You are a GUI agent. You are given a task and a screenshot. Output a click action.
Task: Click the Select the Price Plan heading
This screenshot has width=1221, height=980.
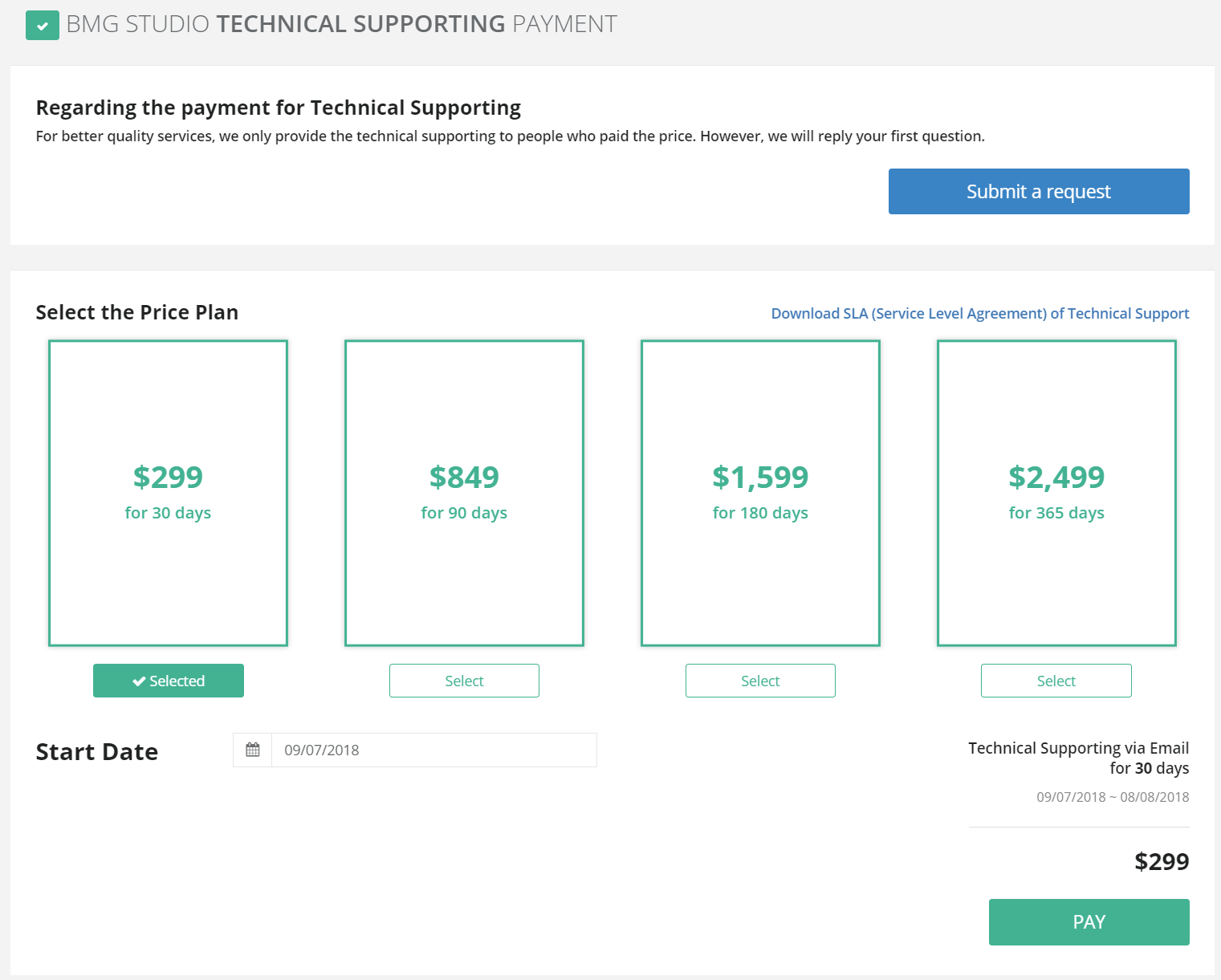[137, 312]
